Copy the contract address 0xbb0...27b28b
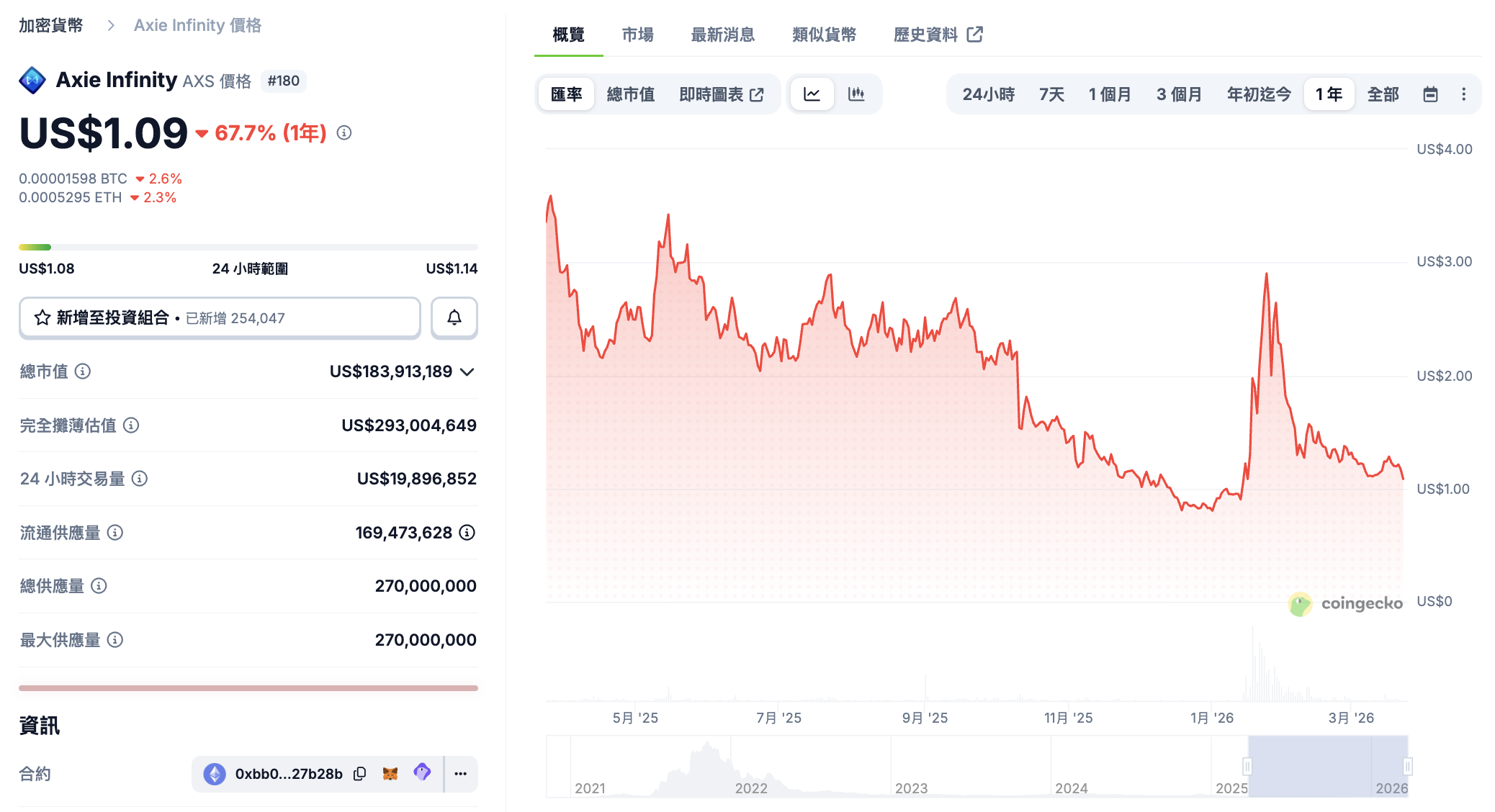 (x=360, y=774)
